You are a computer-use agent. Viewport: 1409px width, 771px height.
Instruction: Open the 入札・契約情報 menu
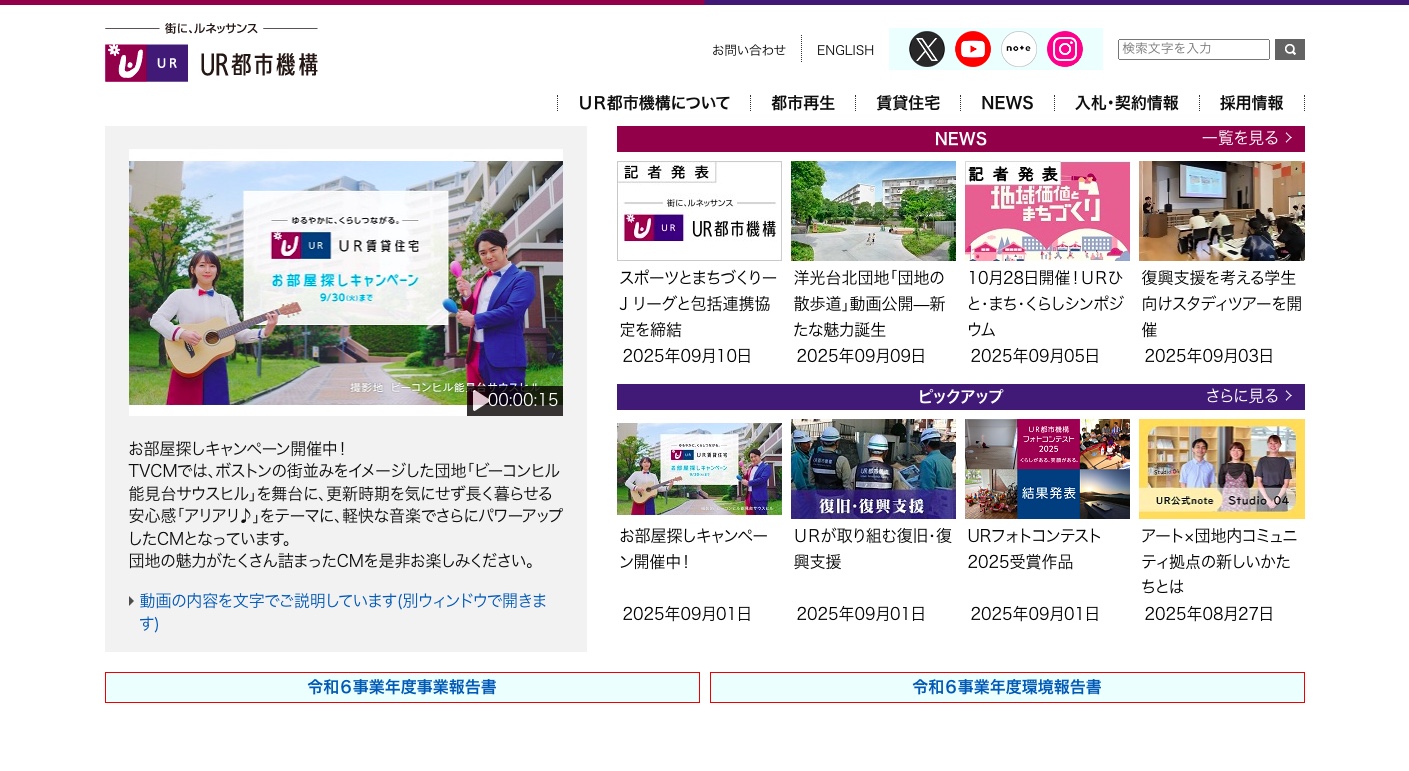point(1126,102)
